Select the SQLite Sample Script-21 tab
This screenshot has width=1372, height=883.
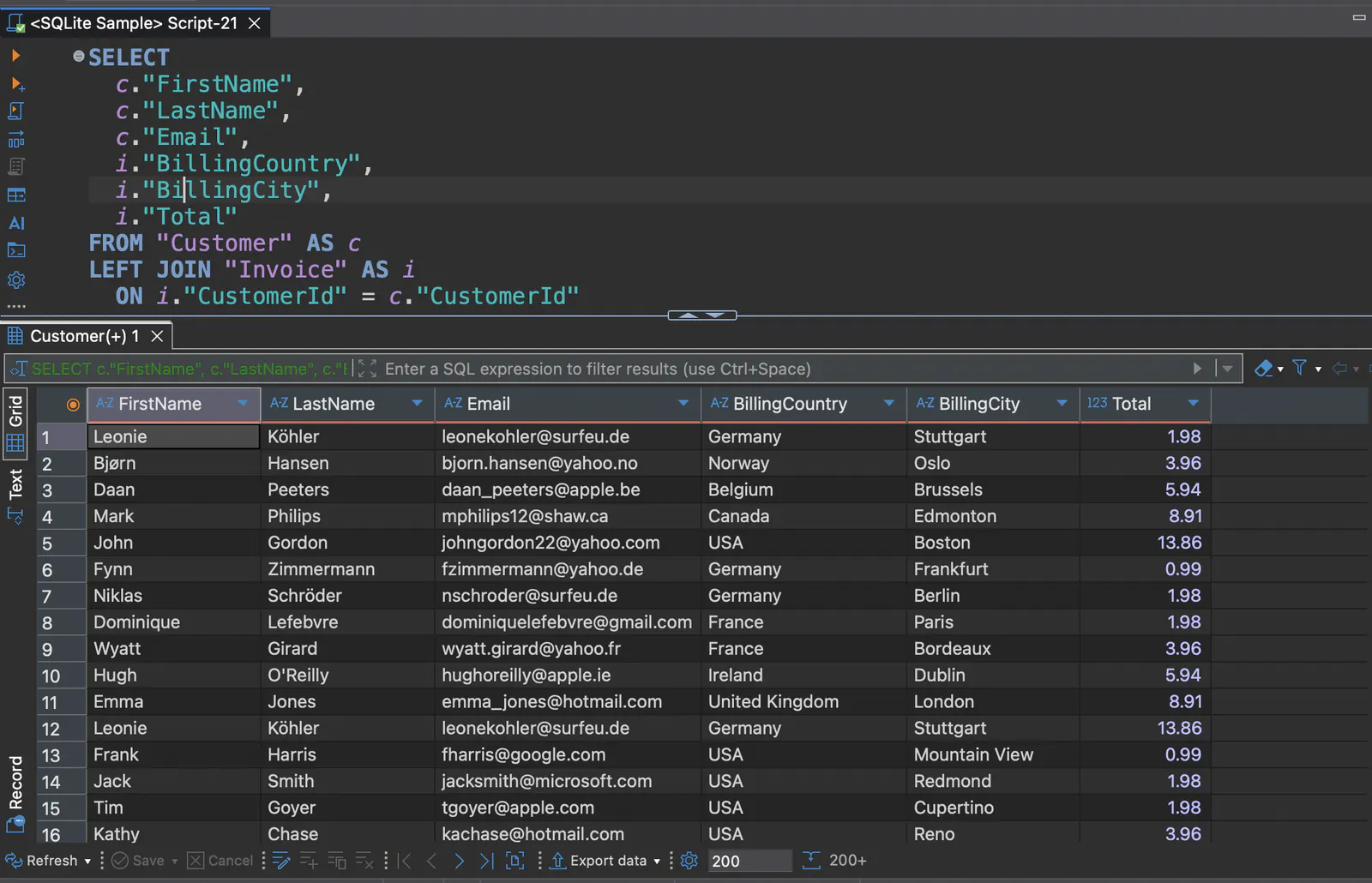click(133, 23)
